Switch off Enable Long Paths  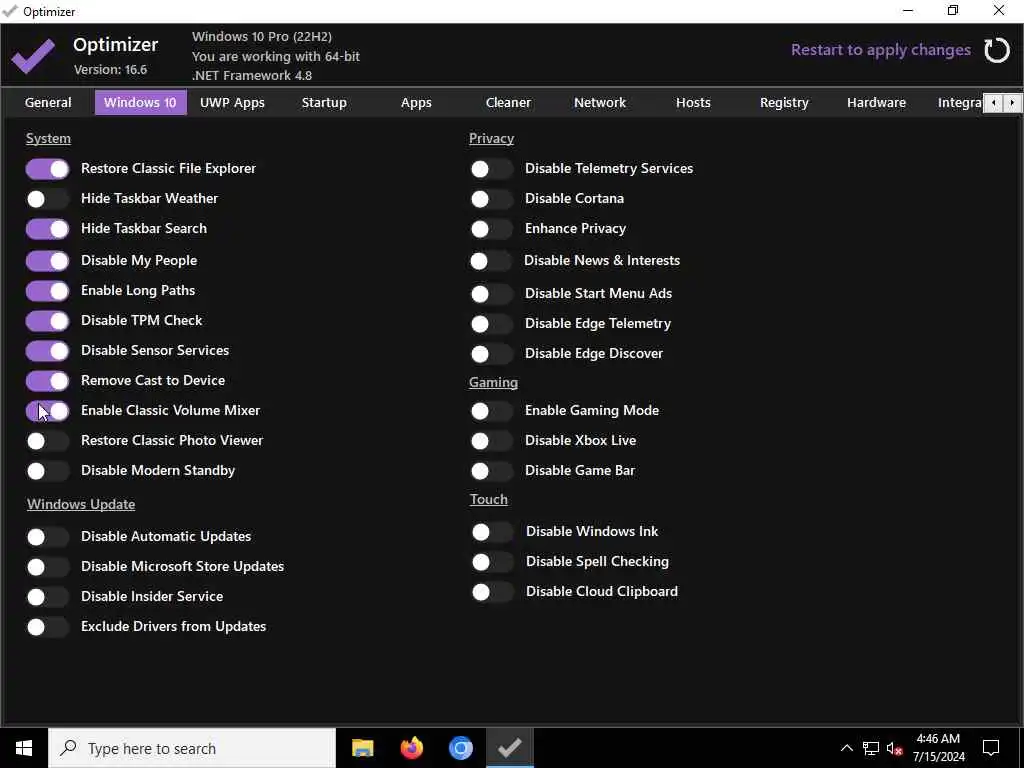pos(48,291)
